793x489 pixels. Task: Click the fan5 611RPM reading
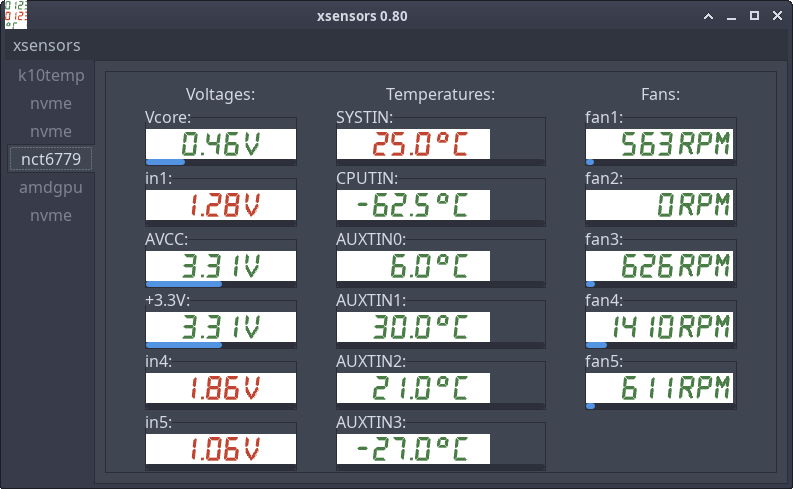[x=659, y=388]
